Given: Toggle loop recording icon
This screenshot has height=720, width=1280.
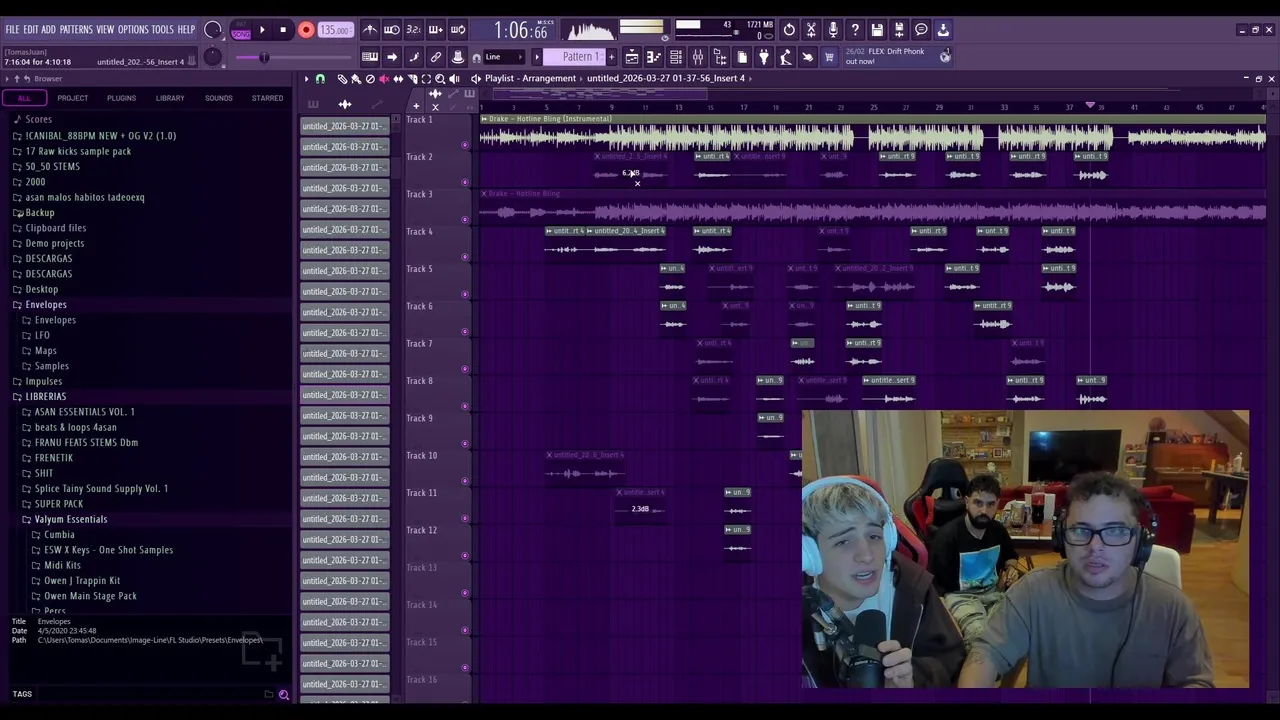Looking at the screenshot, I should coord(458,30).
